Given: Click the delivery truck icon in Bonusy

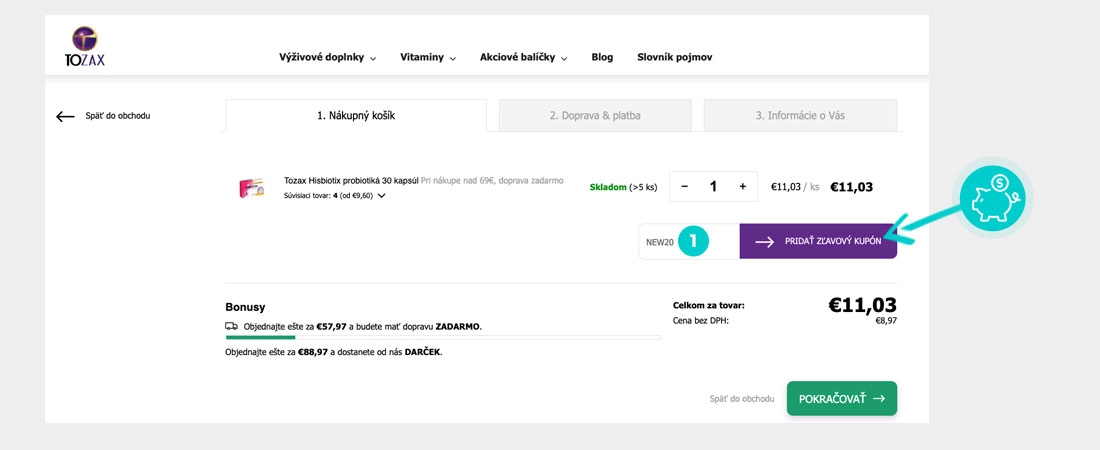Looking at the screenshot, I should coord(232,326).
